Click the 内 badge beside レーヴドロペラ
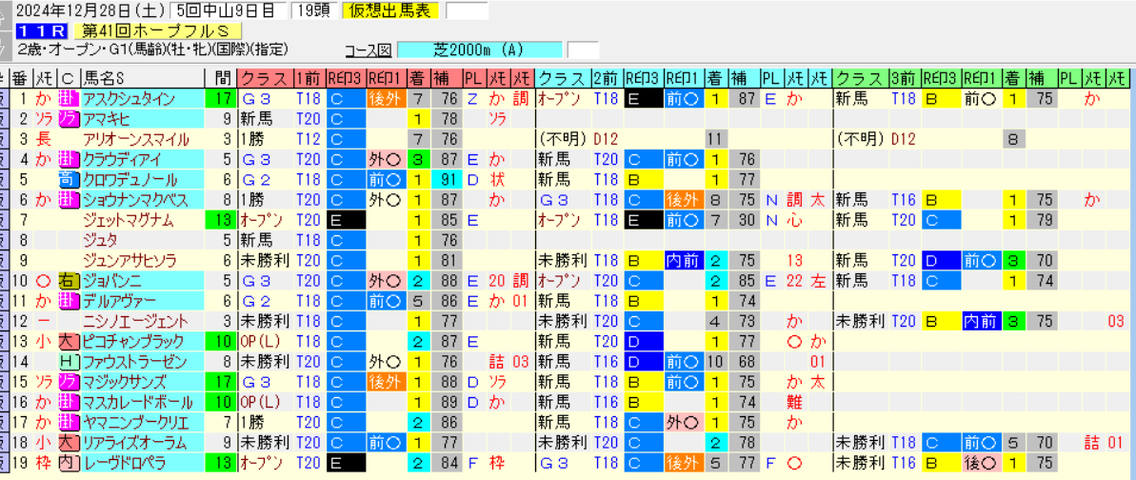1136x480 pixels. point(70,463)
